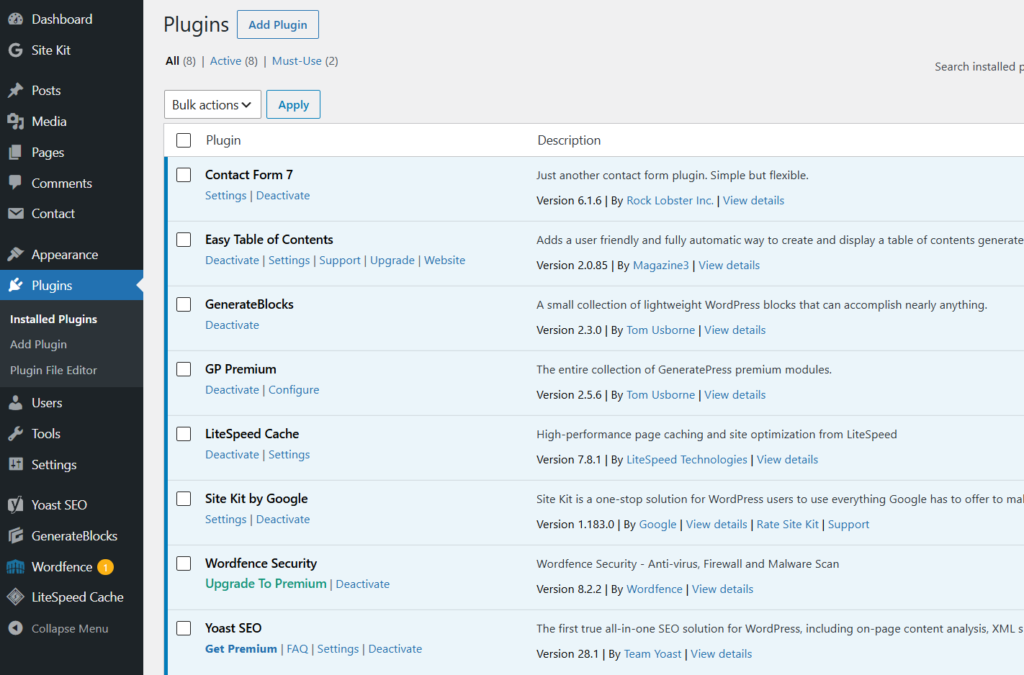
Task: Click the Apply bulk action button
Action: pos(293,104)
